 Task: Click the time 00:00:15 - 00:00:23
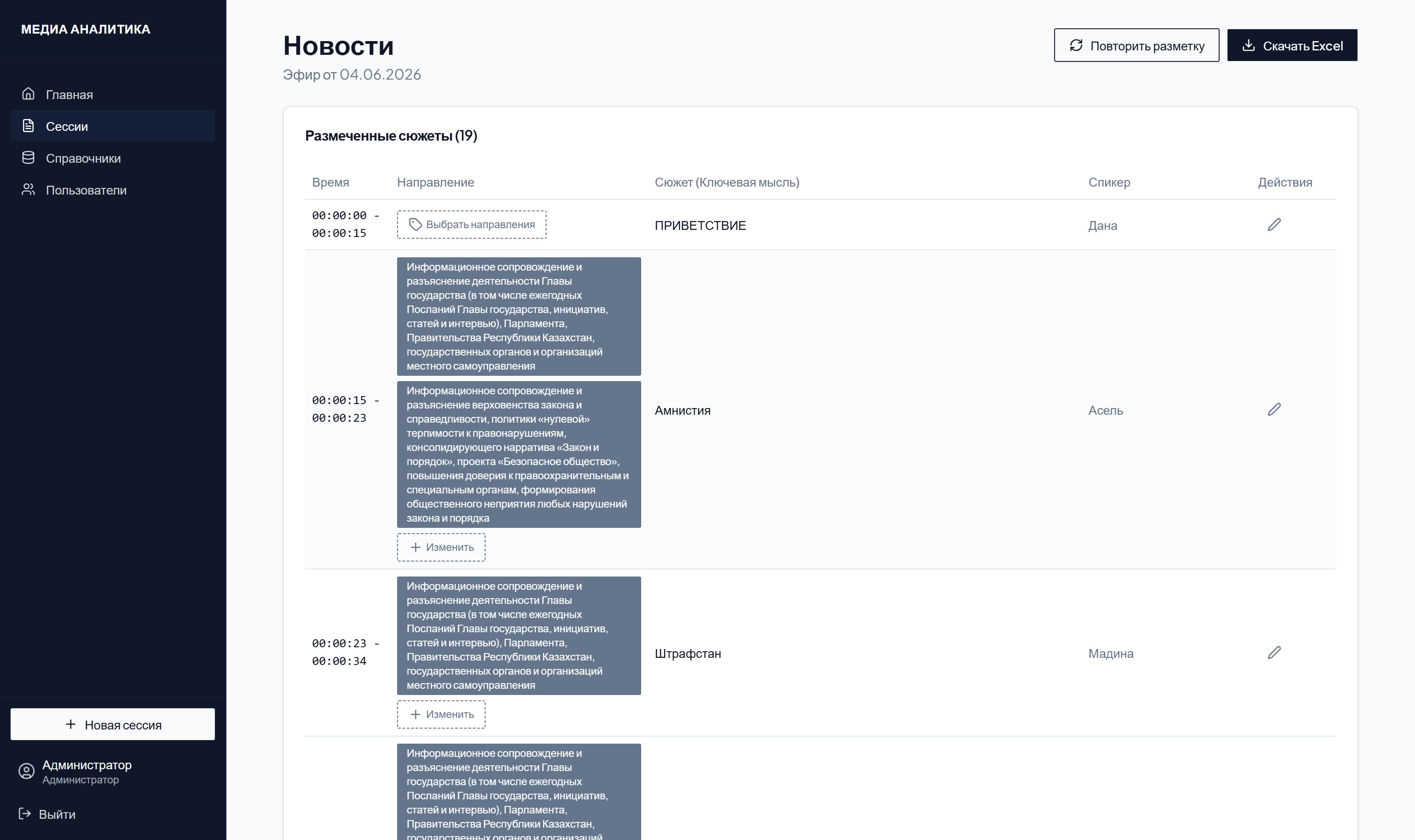click(345, 409)
